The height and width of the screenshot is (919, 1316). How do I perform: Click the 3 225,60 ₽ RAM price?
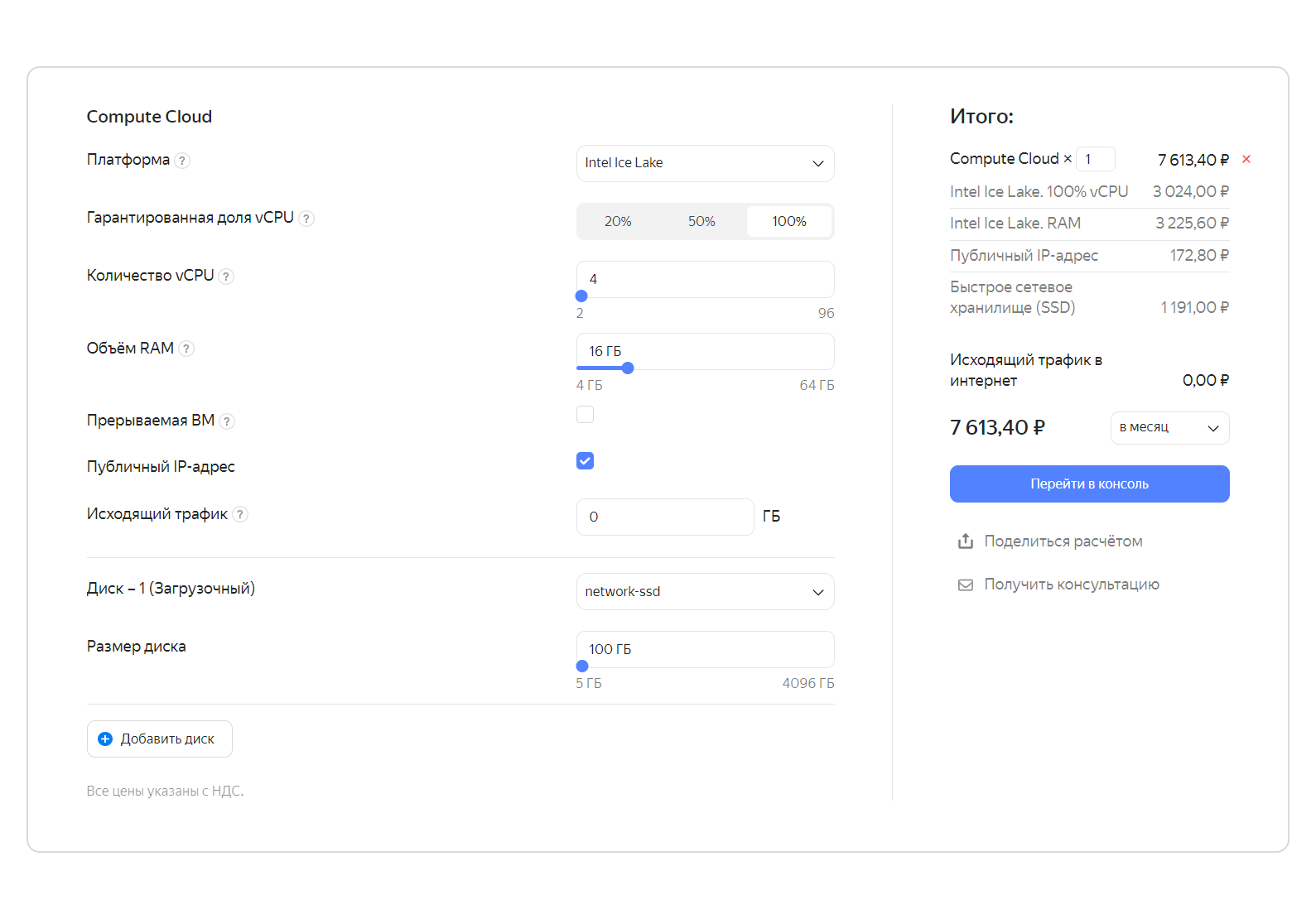coord(1193,224)
